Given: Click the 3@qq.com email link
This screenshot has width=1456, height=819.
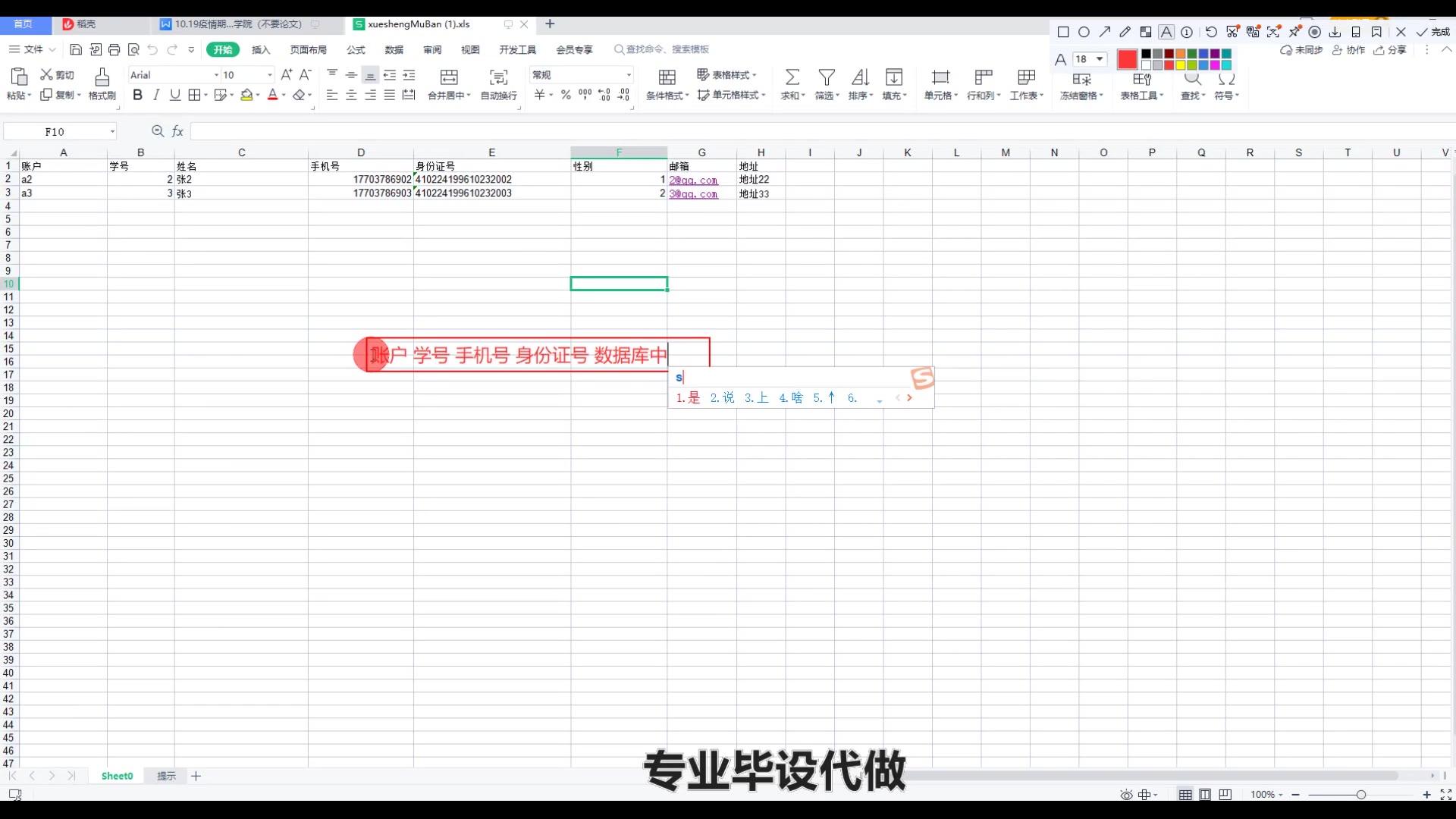Looking at the screenshot, I should [693, 194].
